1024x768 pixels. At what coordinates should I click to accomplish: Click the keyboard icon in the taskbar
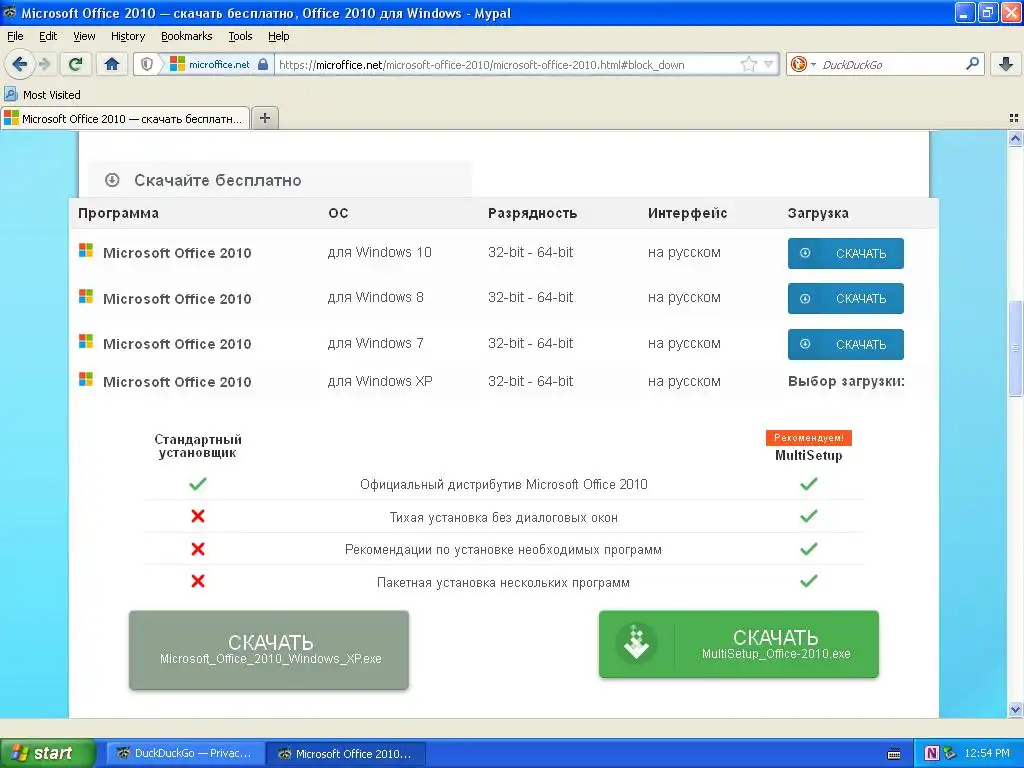[x=894, y=754]
